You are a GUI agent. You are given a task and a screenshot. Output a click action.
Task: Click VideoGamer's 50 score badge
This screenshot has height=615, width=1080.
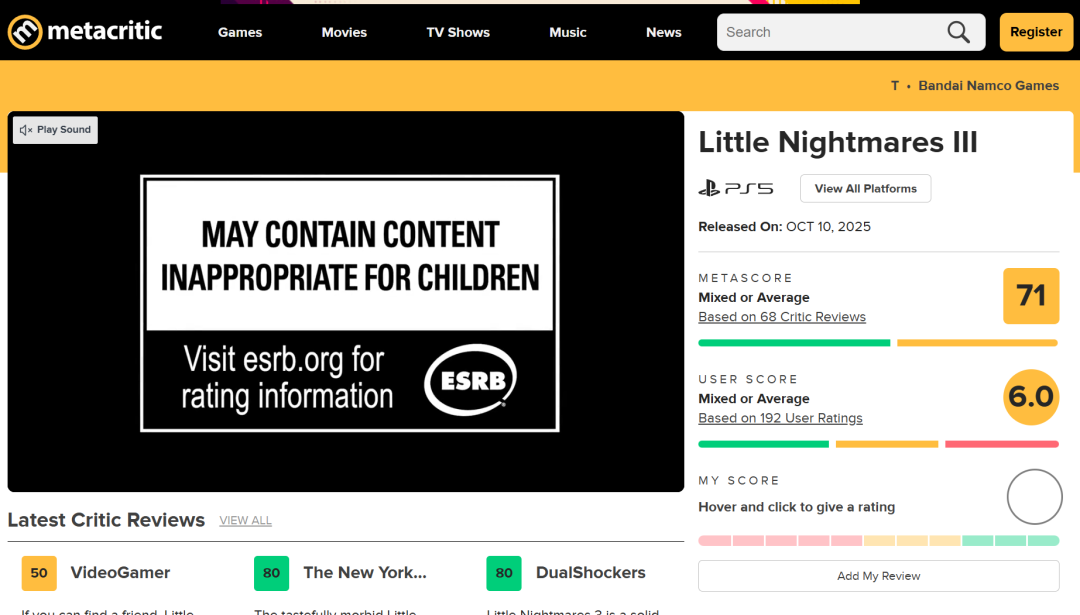pos(39,573)
